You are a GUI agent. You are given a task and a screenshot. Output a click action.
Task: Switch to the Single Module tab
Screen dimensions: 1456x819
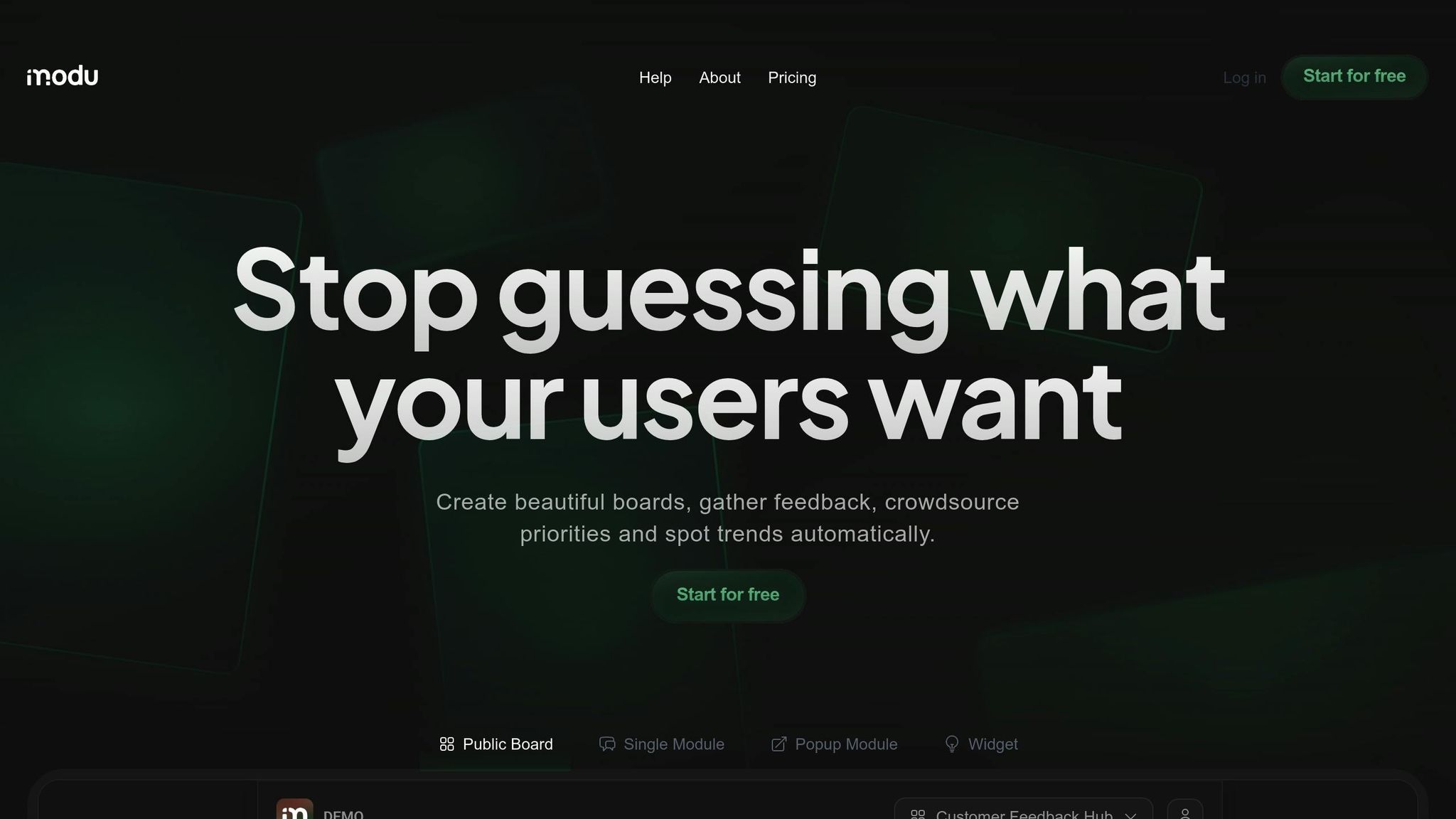tap(661, 744)
